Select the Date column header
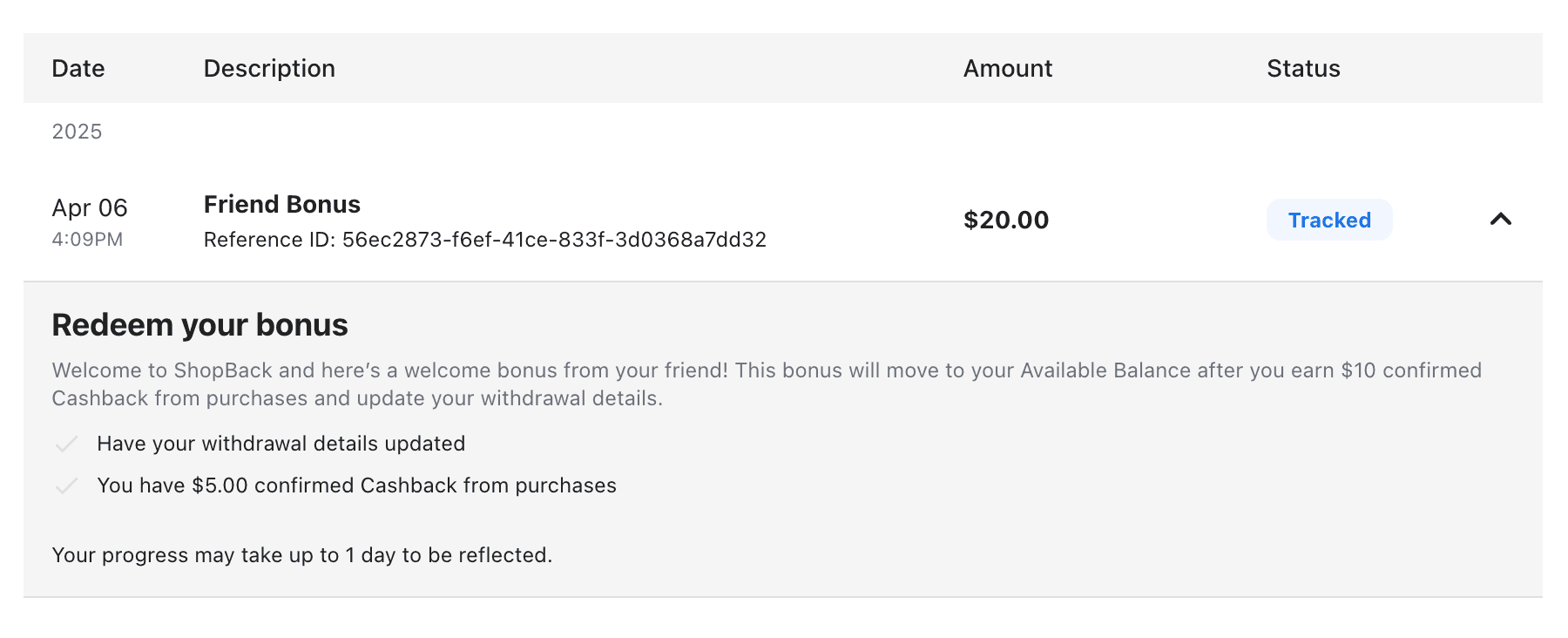Image resolution: width=1568 pixels, height=638 pixels. click(78, 69)
